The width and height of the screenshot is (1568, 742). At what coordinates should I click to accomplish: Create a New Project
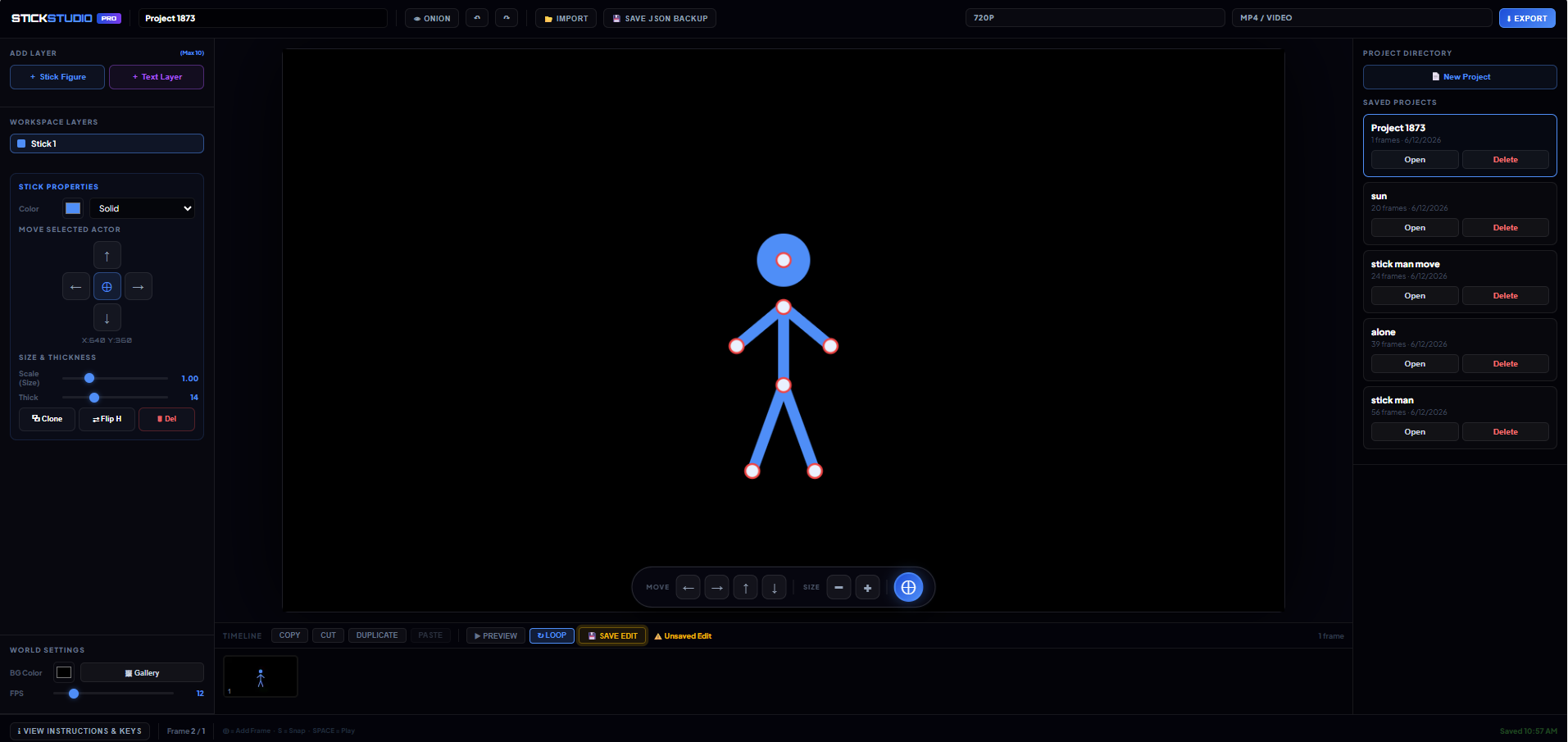click(1460, 77)
